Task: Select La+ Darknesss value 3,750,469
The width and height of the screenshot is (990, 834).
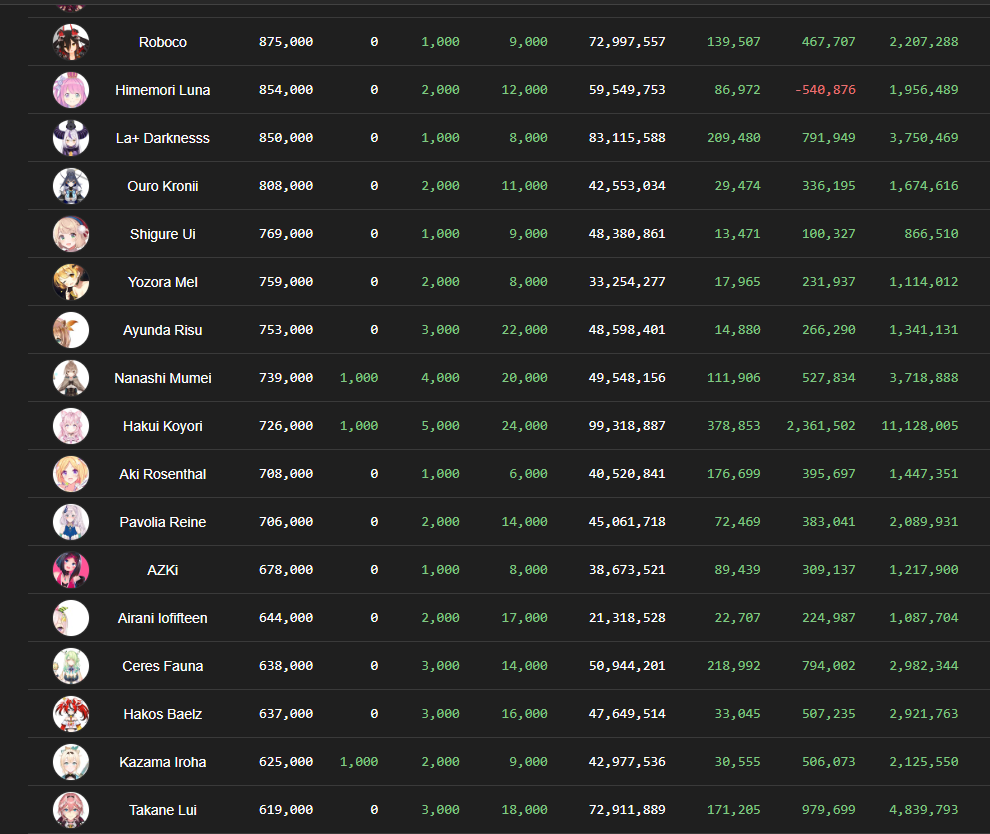Action: pos(924,138)
